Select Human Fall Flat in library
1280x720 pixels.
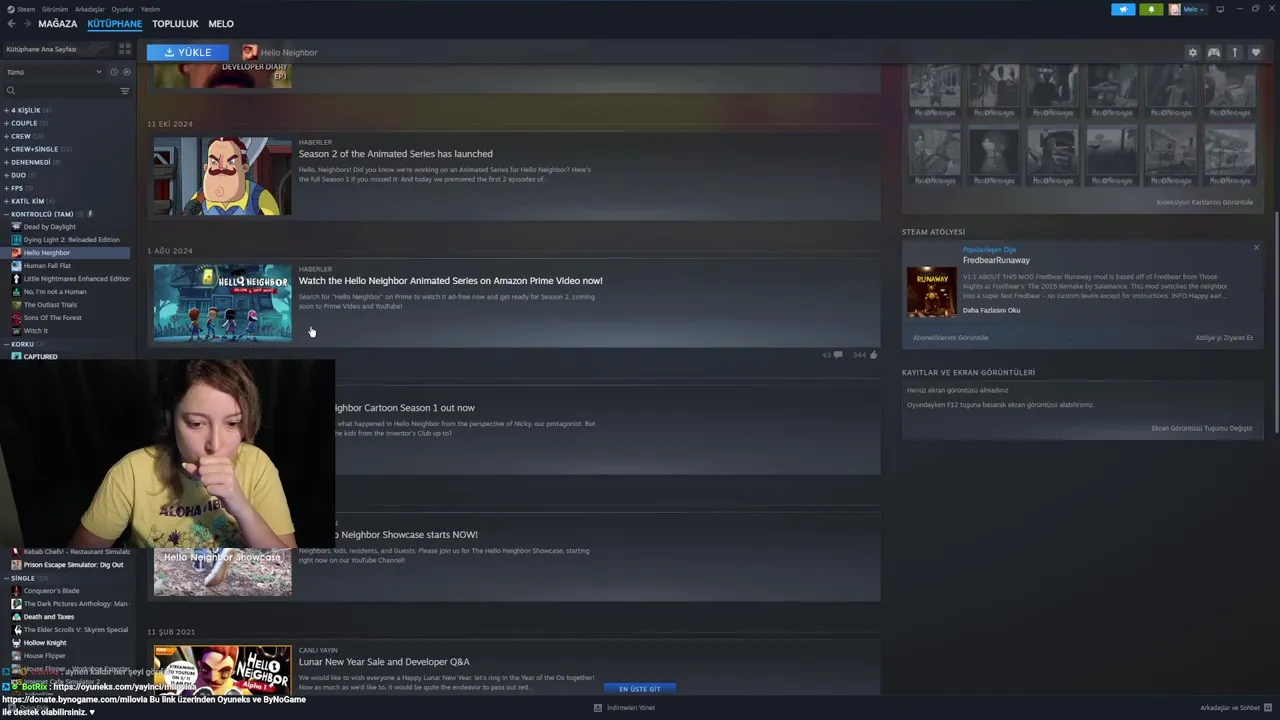click(x=46, y=266)
